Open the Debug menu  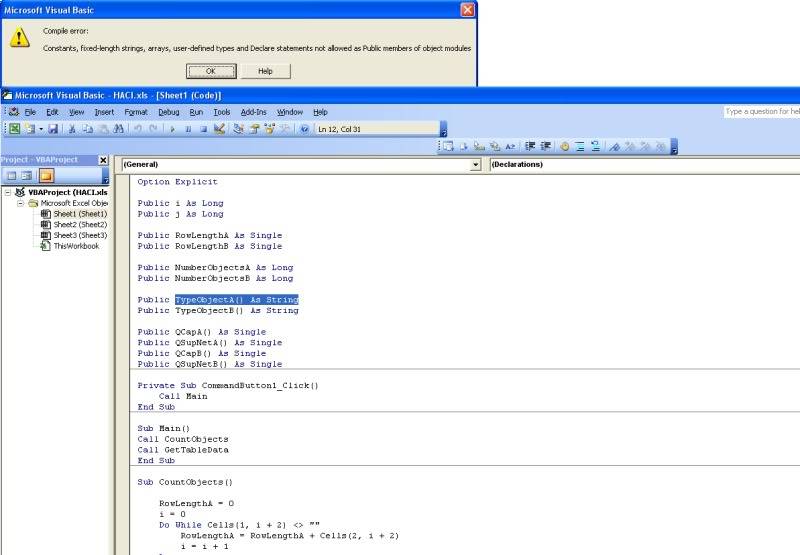click(x=168, y=112)
